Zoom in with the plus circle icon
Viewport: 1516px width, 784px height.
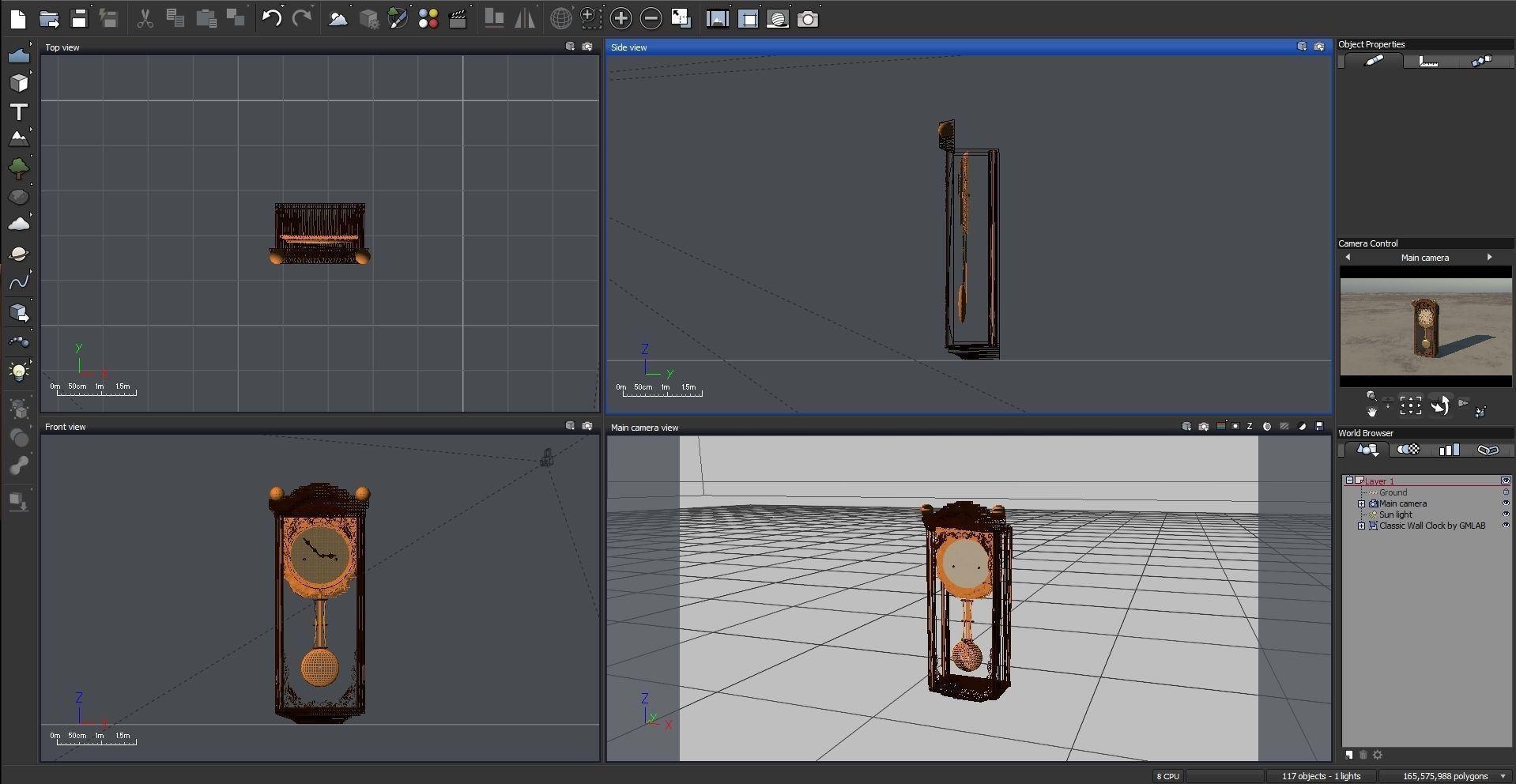point(621,18)
